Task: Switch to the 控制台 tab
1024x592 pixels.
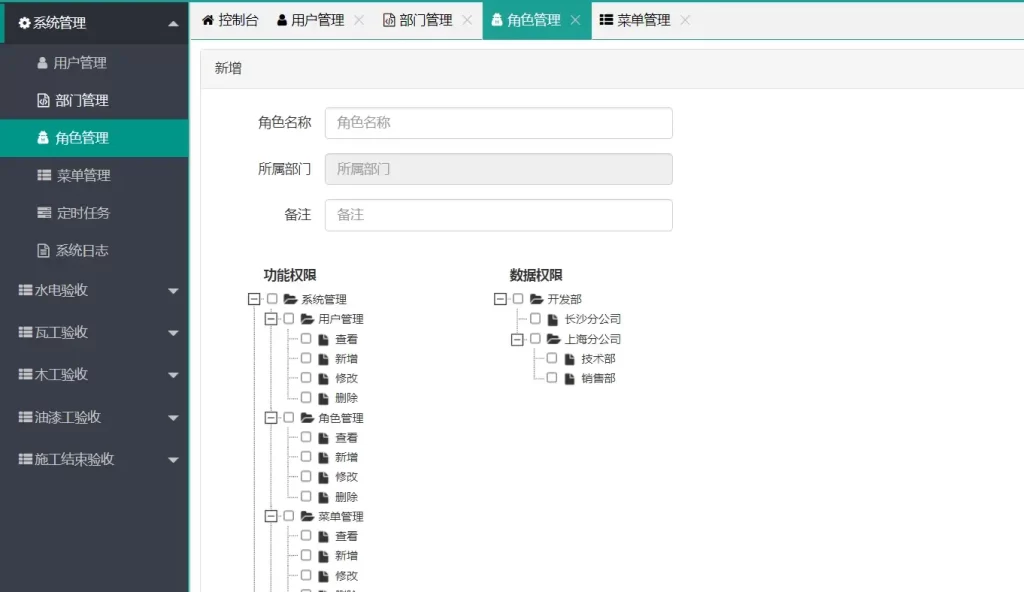Action: (232, 20)
